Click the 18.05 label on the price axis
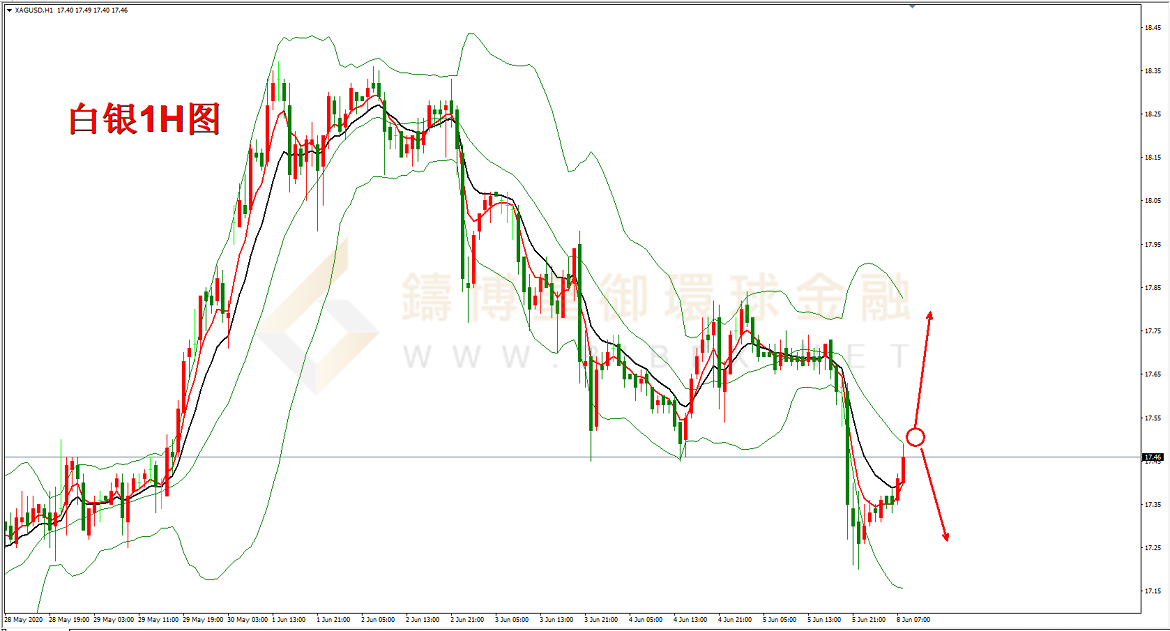 [1153, 201]
